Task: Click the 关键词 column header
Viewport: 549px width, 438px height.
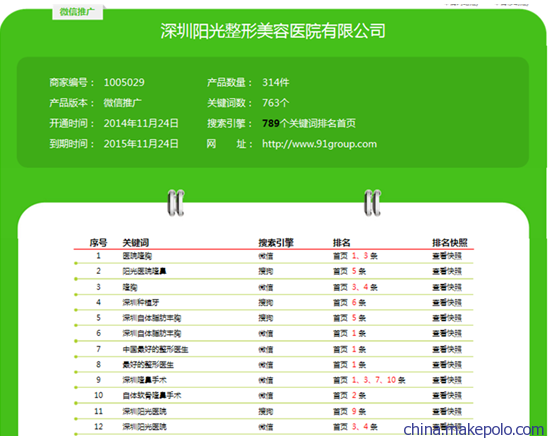Action: pyautogui.click(x=136, y=242)
